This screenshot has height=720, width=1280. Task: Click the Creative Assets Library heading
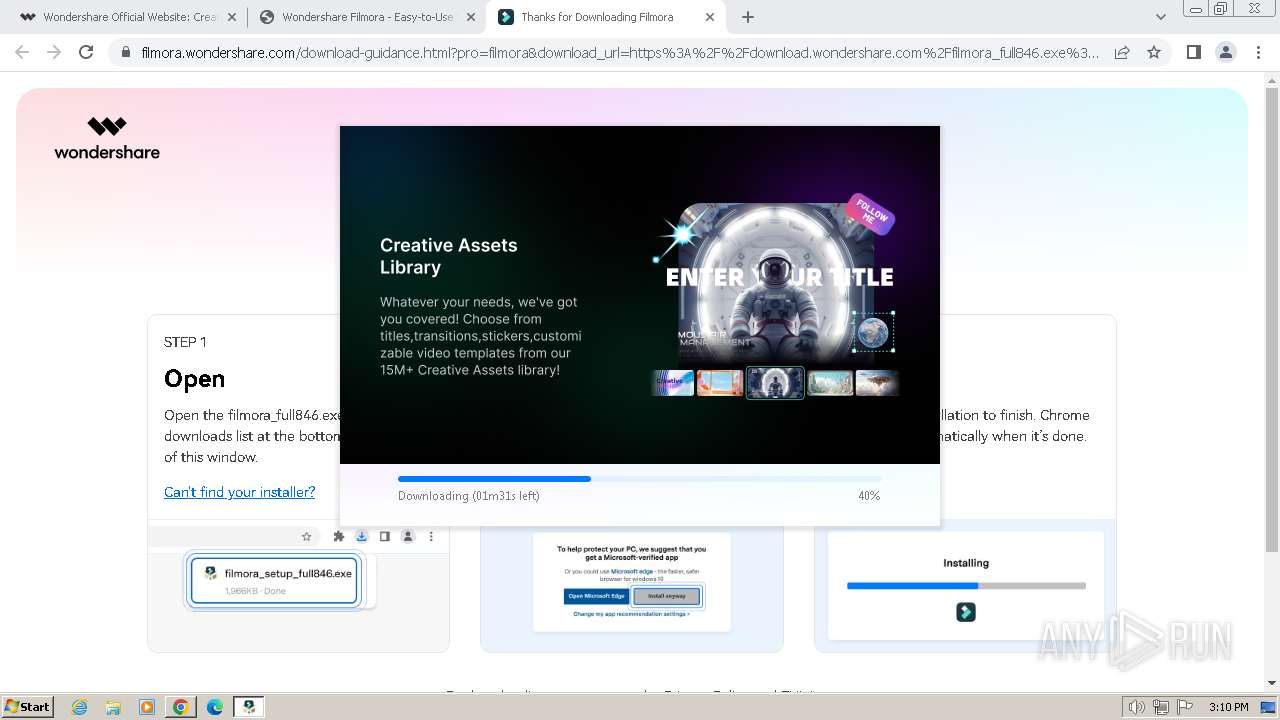(x=449, y=256)
